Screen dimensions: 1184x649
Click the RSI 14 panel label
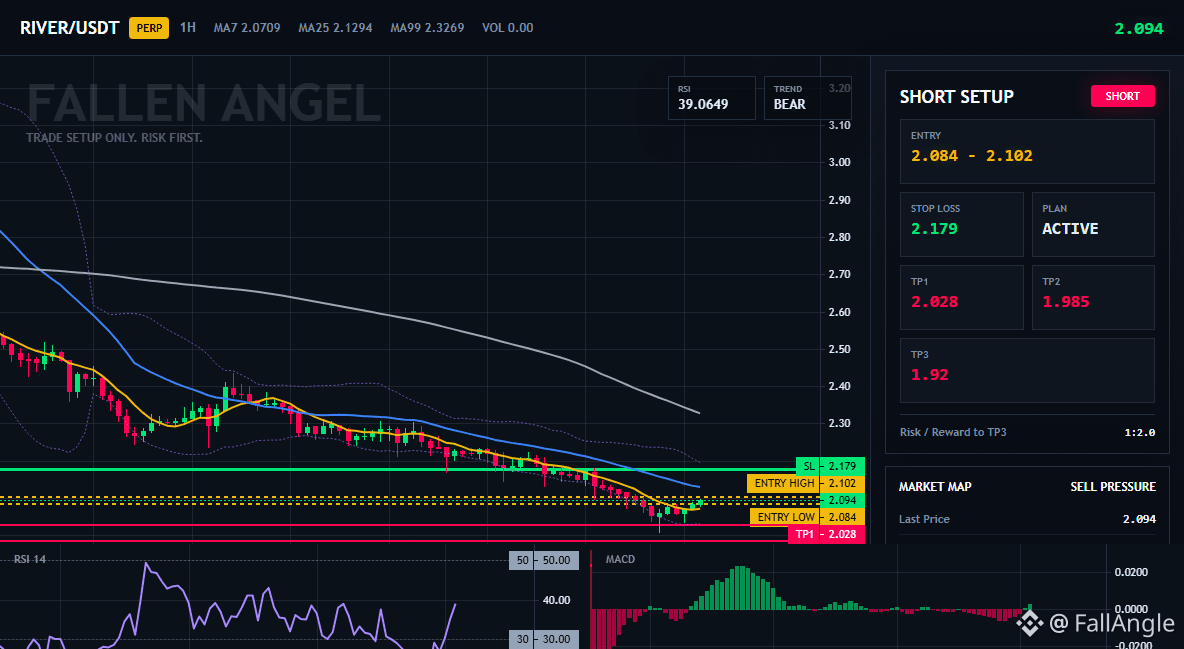point(29,560)
